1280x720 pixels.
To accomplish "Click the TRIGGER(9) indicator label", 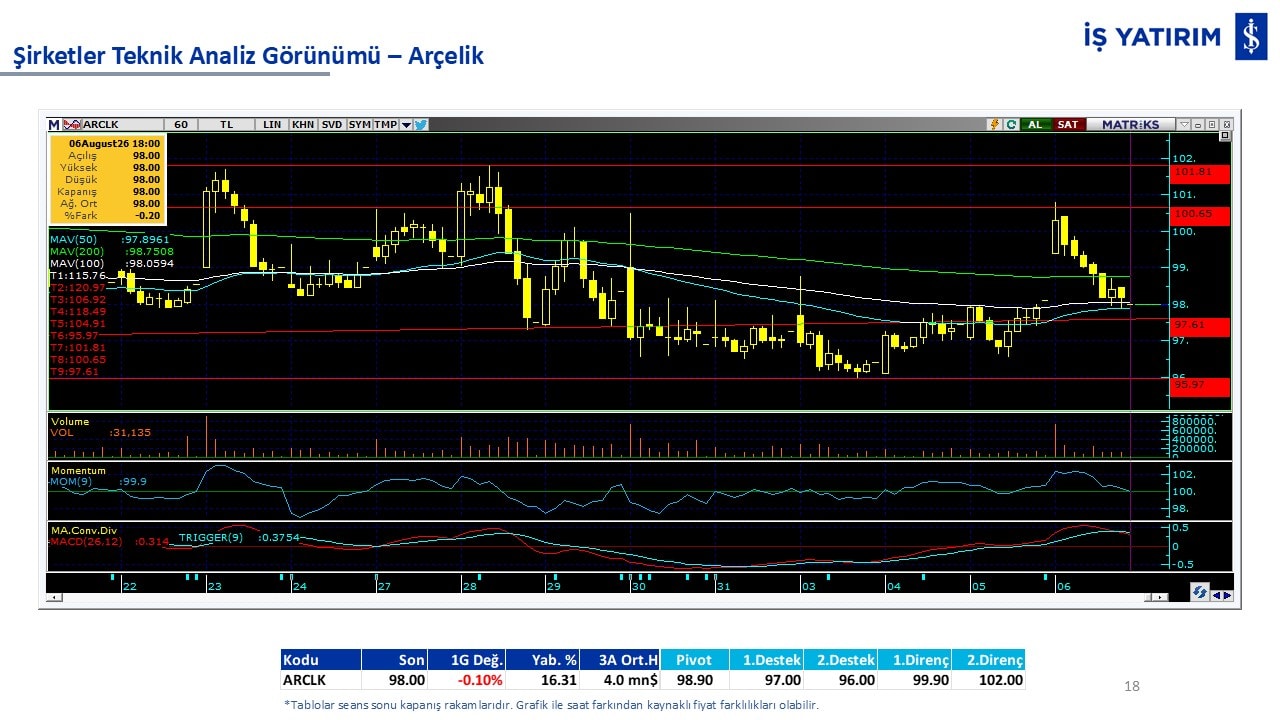I will (238, 537).
